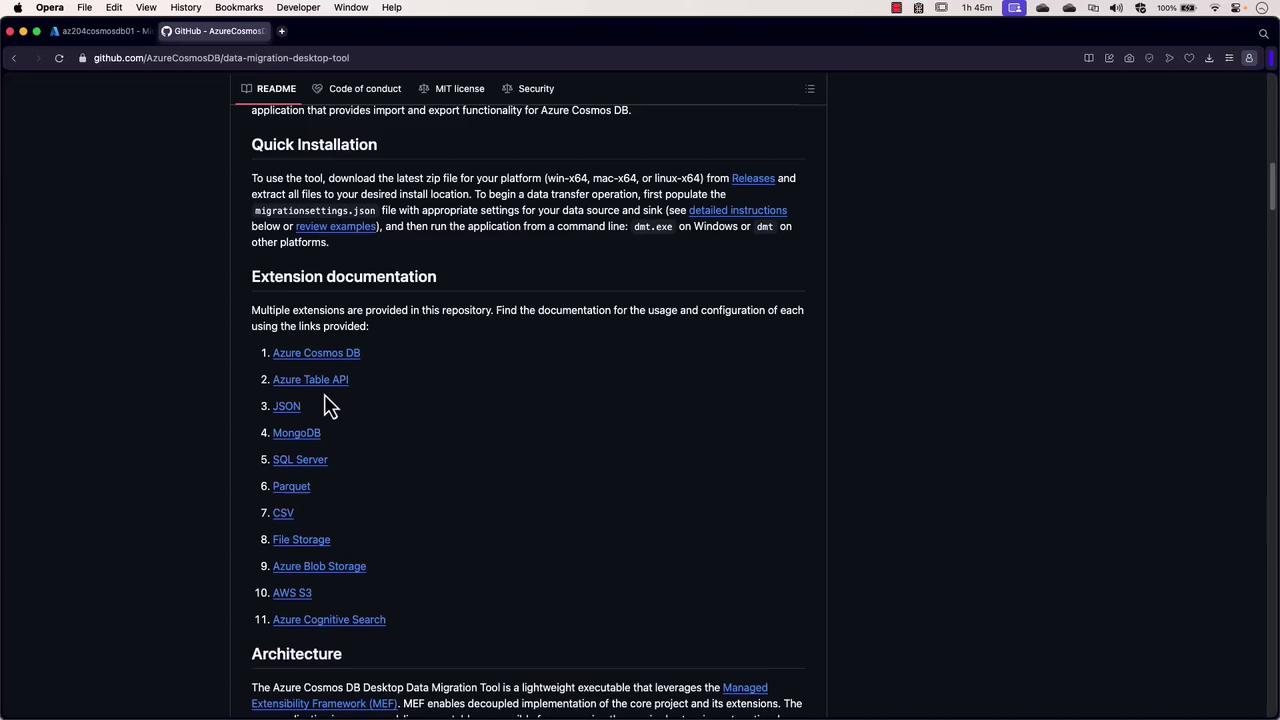
Task: Open the Window menu
Action: [x=351, y=7]
